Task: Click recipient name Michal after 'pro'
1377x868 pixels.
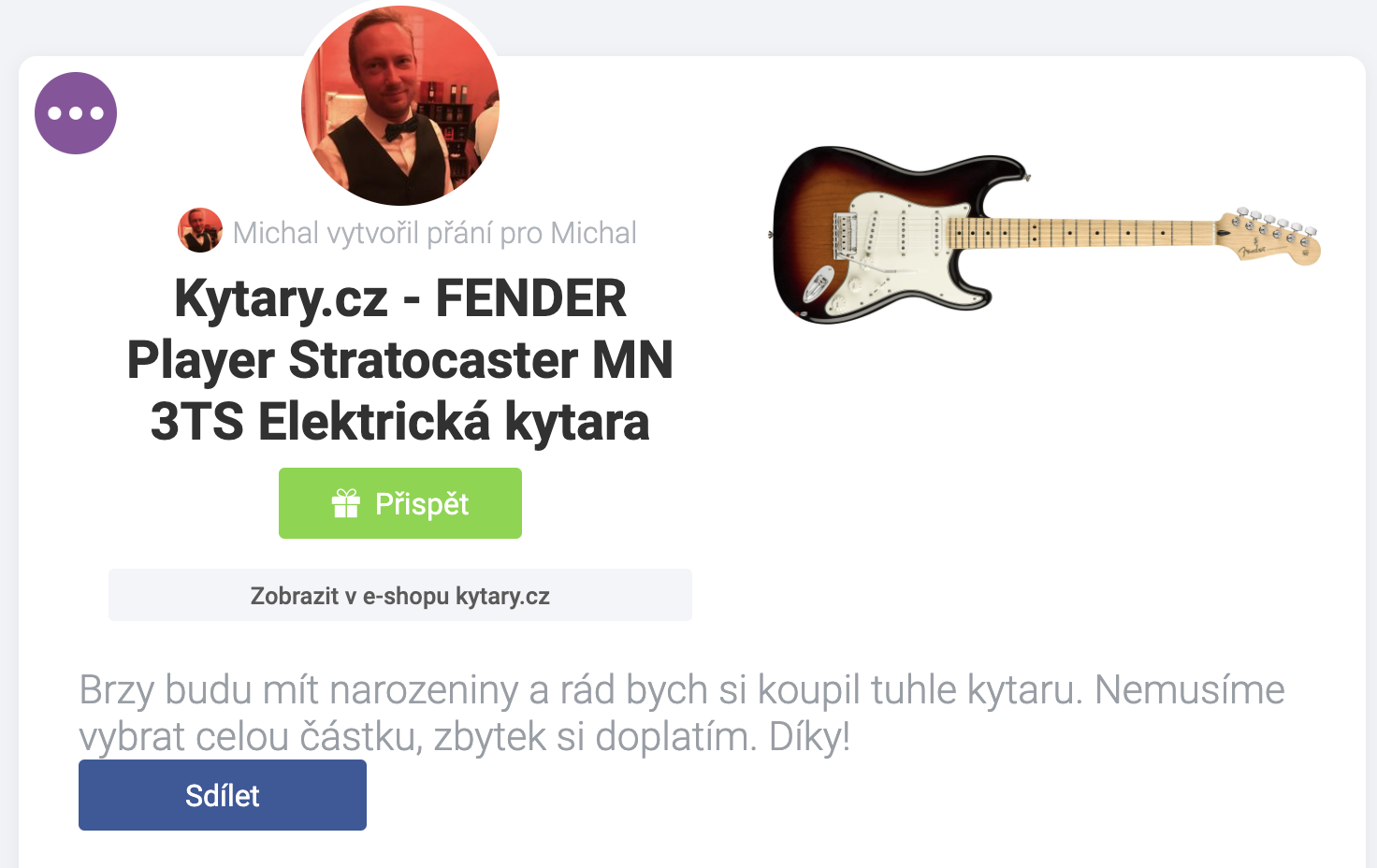Action: (593, 232)
